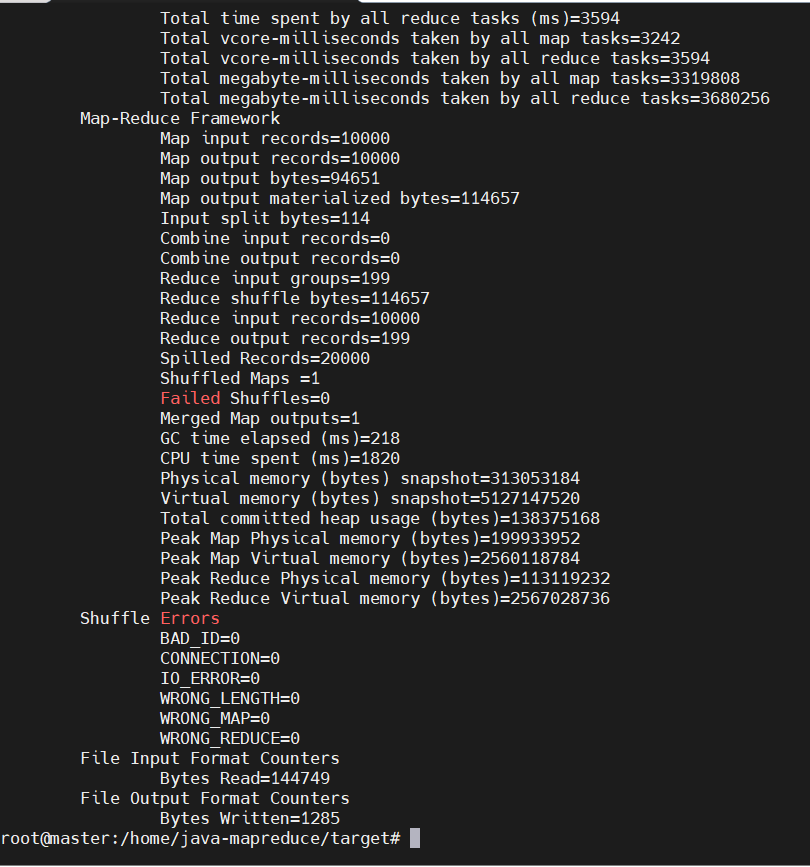This screenshot has width=810, height=867.
Task: Click the root@master shell prompt text
Action: (200, 838)
